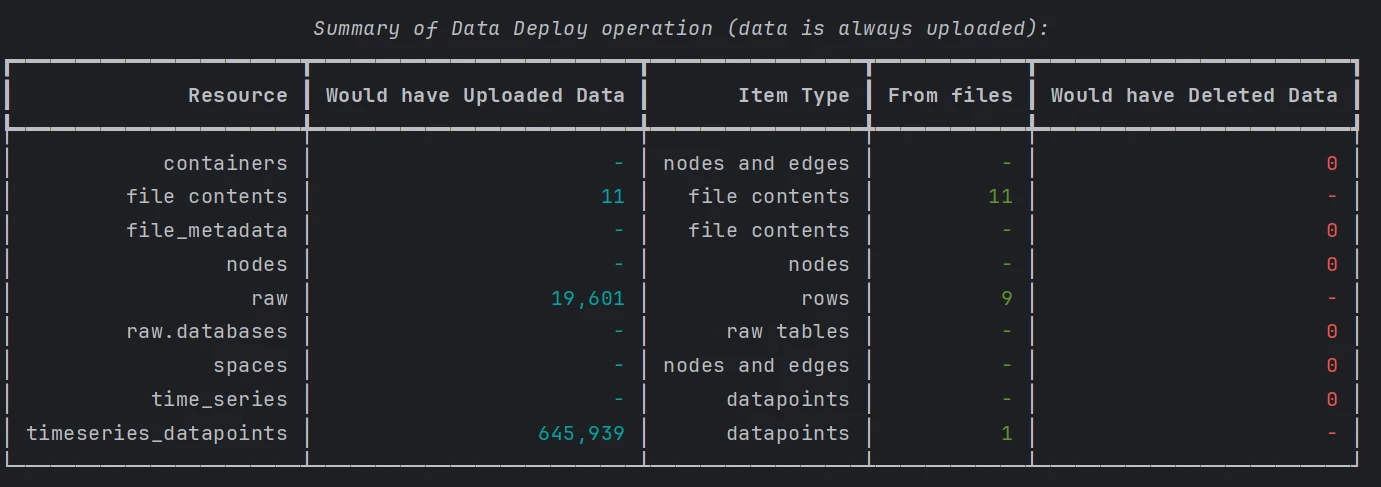Click the teal 11 uploaded data value

pyautogui.click(x=612, y=197)
